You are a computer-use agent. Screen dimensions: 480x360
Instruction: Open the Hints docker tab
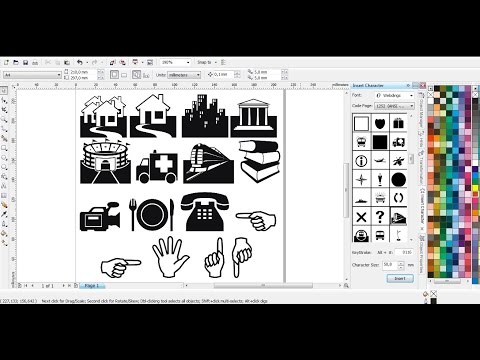pos(422,140)
